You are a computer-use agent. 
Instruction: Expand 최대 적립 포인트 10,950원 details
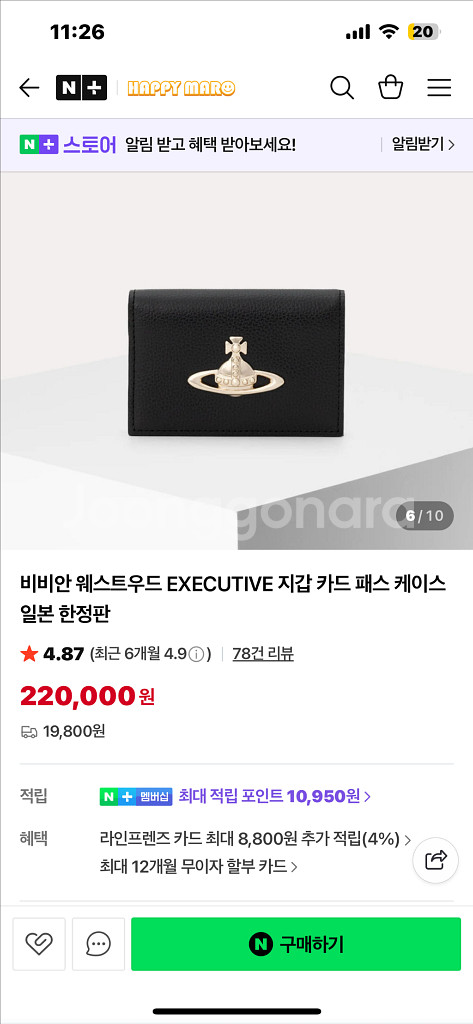tap(275, 796)
